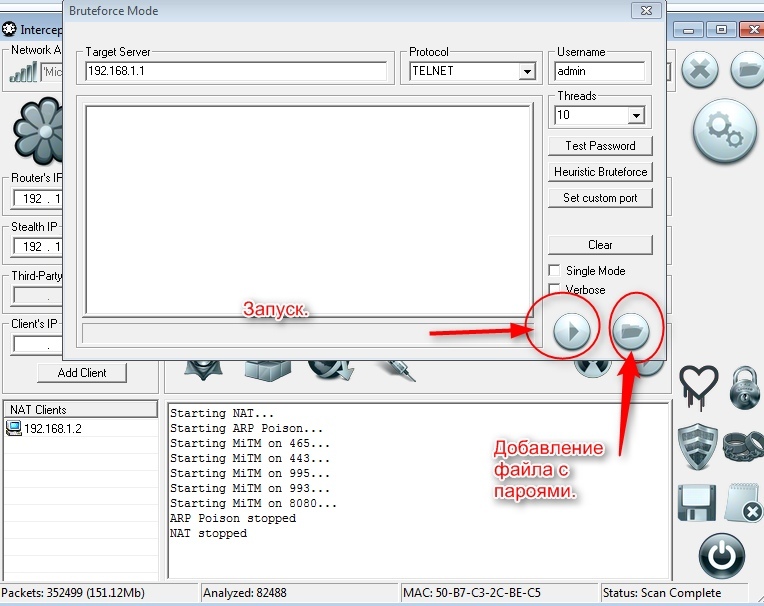Enable the Single Mode checkbox
The width and height of the screenshot is (764, 606).
554,271
